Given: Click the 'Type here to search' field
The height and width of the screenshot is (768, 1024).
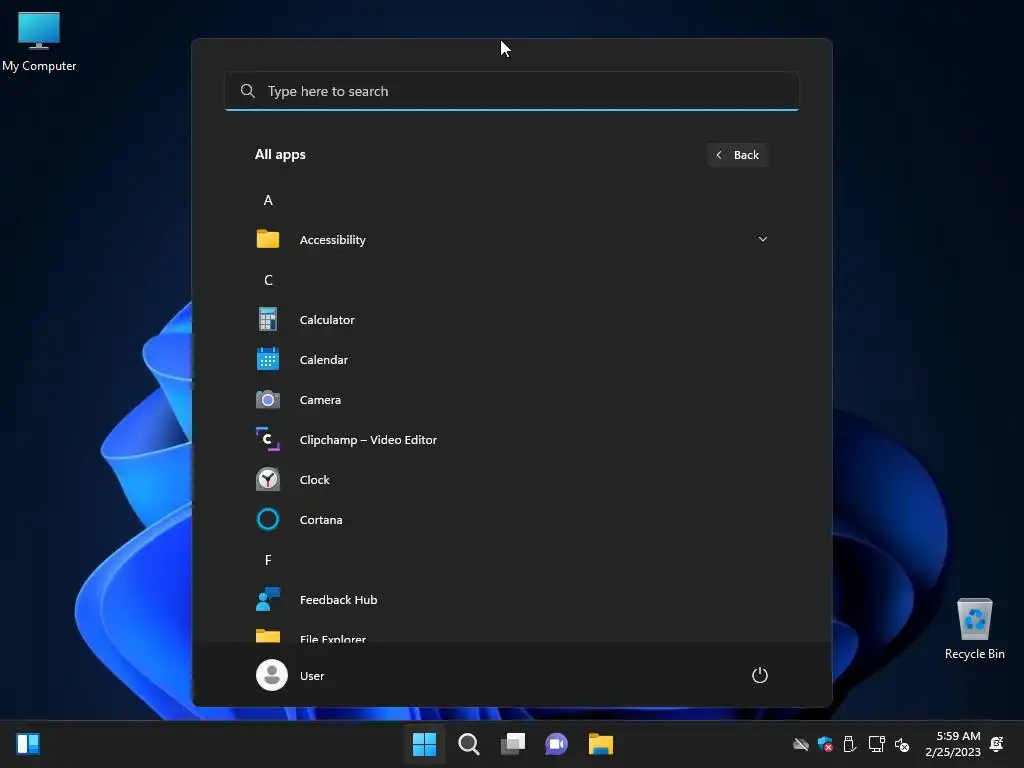Looking at the screenshot, I should [512, 91].
